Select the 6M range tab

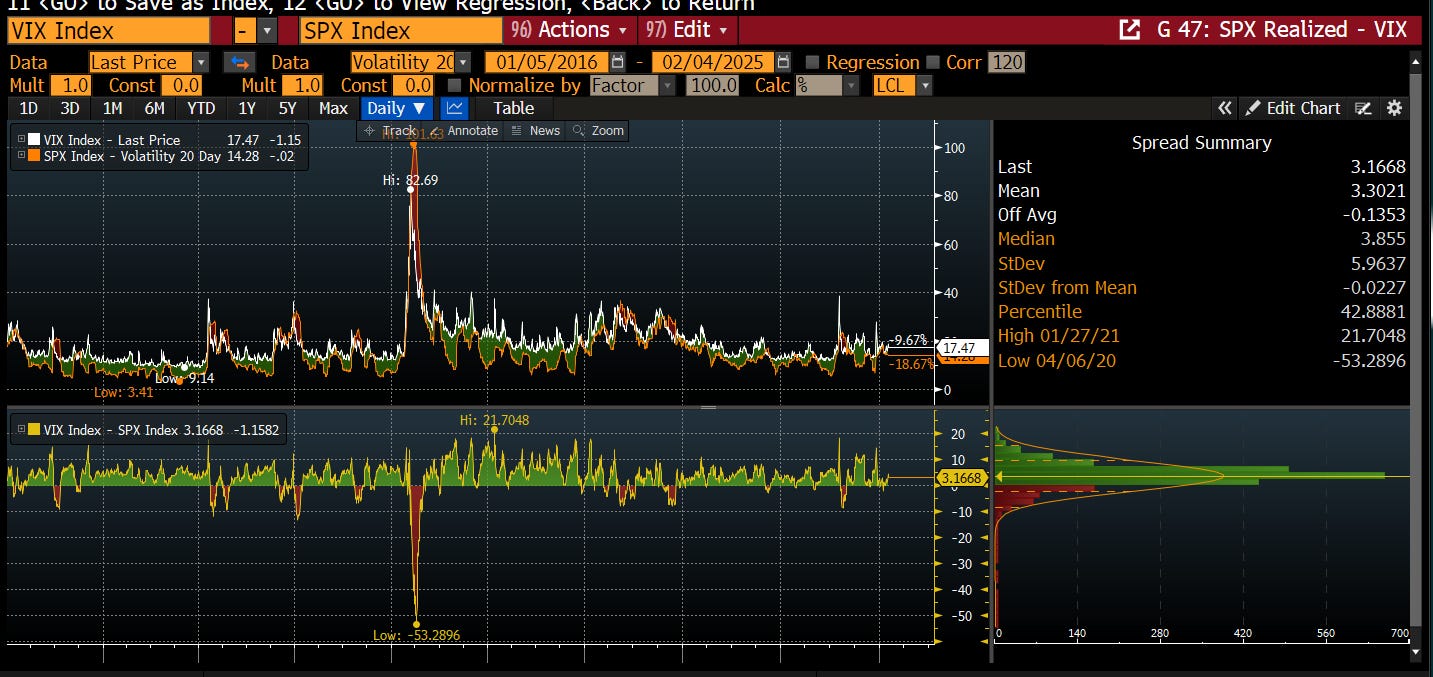click(154, 108)
